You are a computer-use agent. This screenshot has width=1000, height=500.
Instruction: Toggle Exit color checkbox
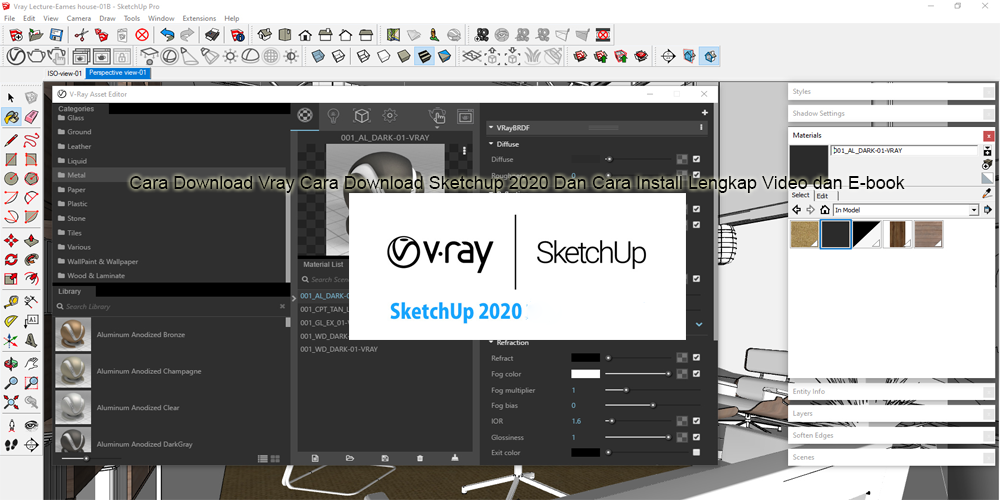coord(696,452)
